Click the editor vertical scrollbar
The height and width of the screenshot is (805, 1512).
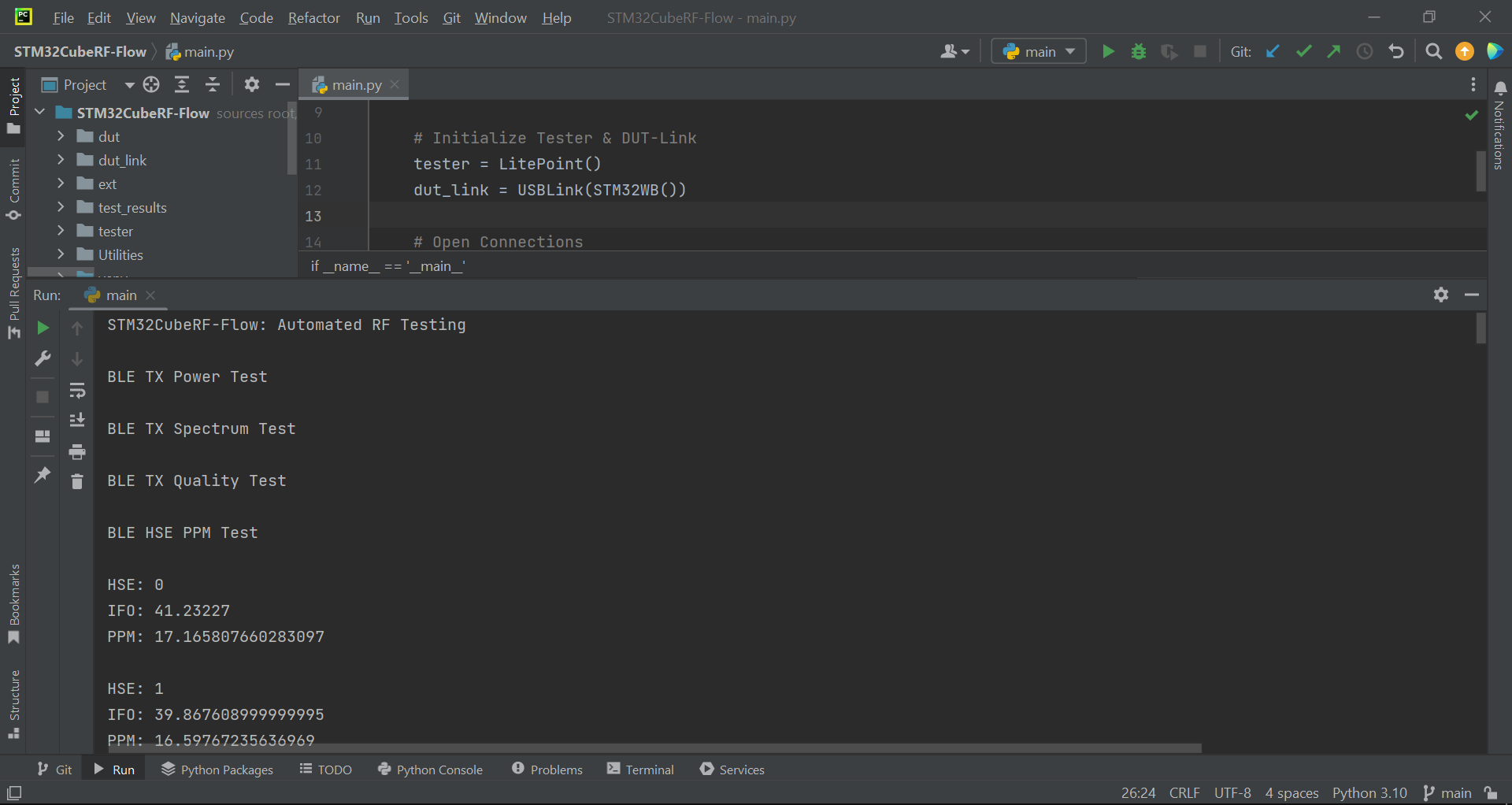[x=1480, y=171]
